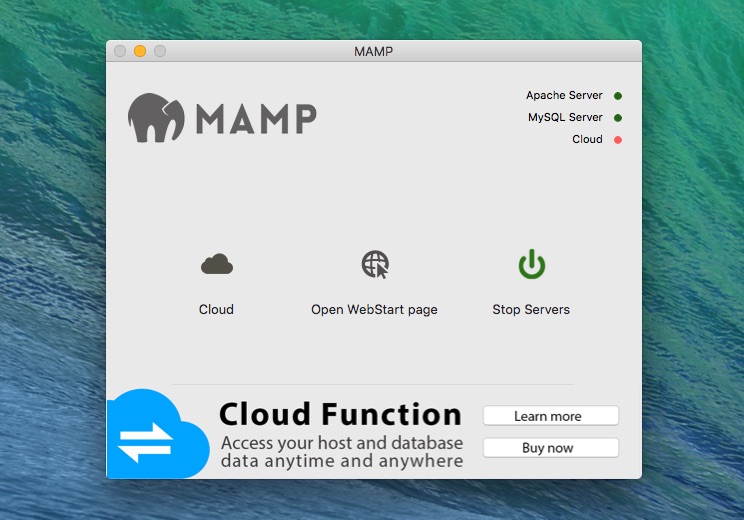Click the green Stop Servers power icon
The image size is (744, 520).
(x=531, y=264)
